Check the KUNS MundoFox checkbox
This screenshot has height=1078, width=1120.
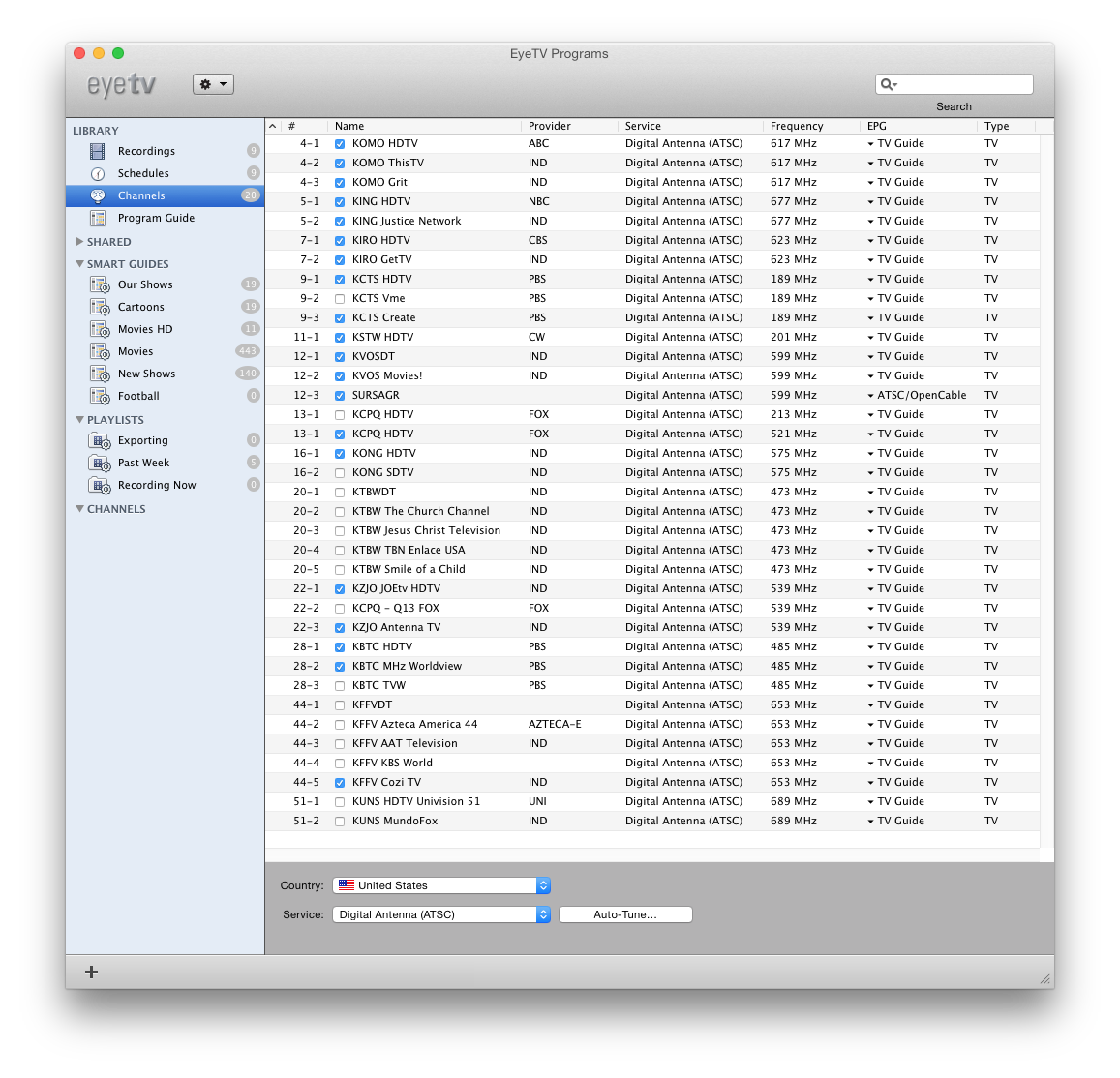click(x=340, y=821)
